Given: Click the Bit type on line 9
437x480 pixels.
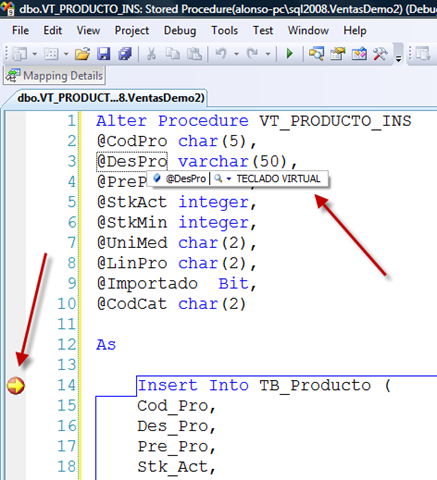Looking at the screenshot, I should coord(233,284).
